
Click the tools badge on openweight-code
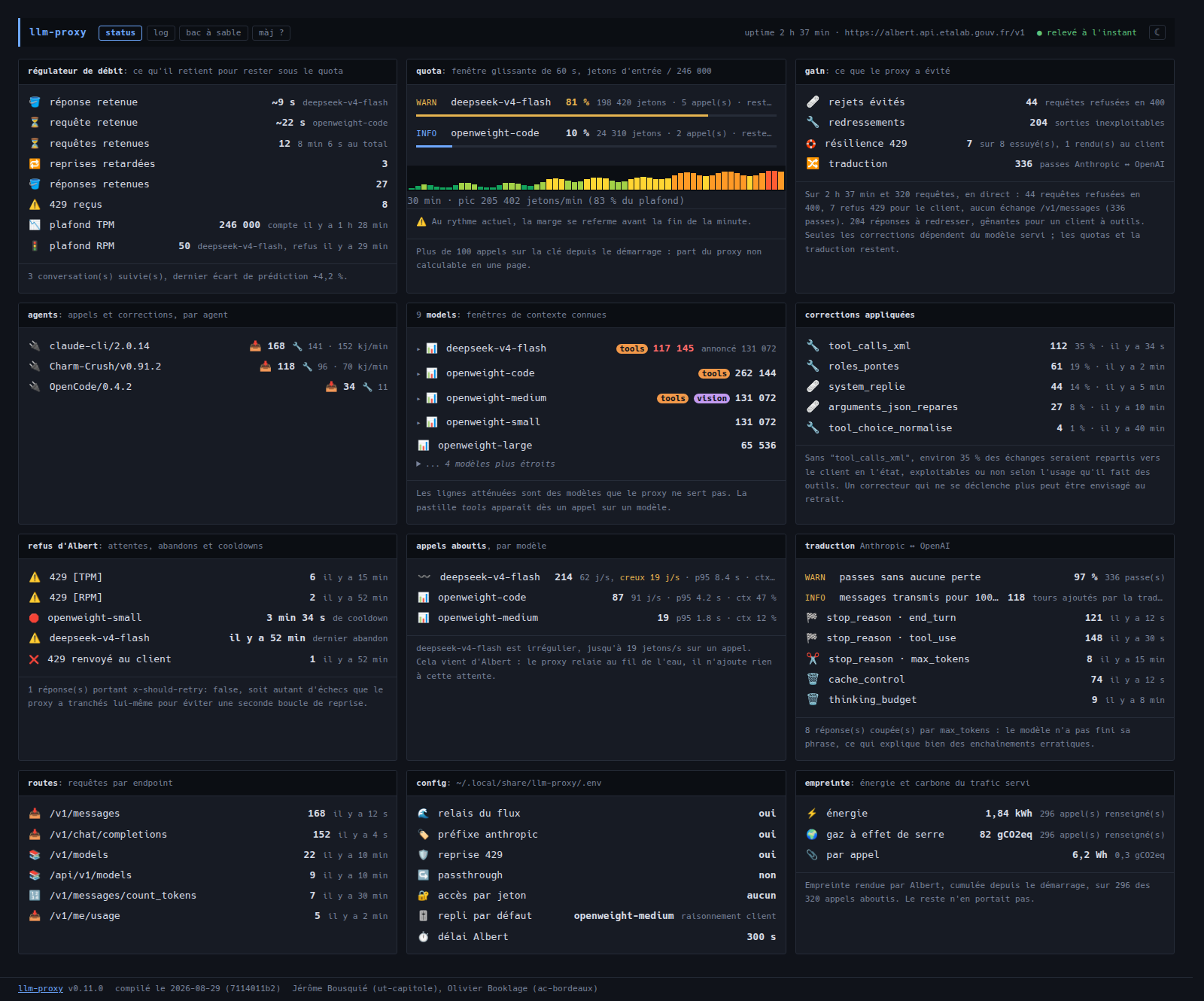click(714, 374)
